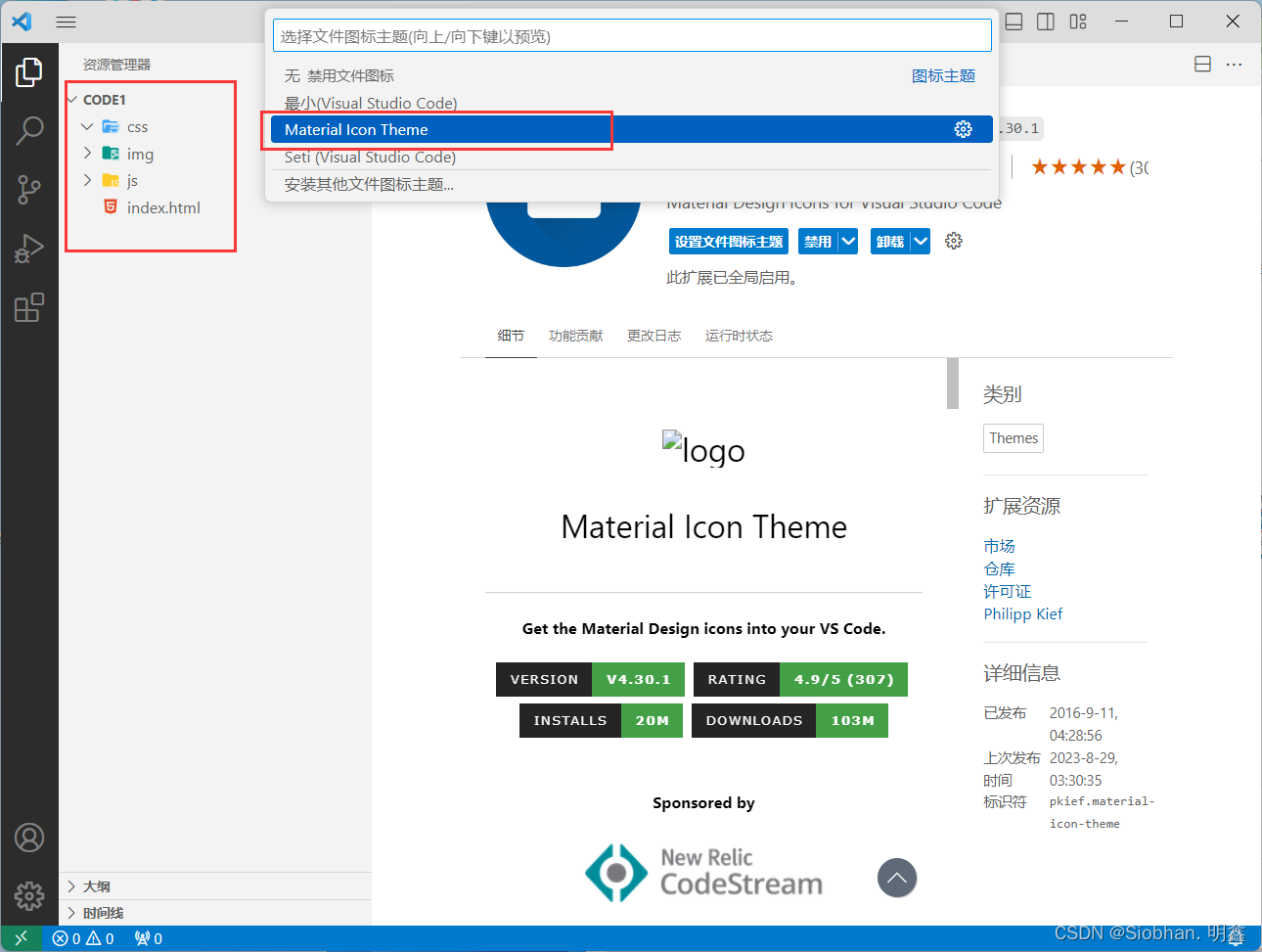
Task: Click the 设置文件图标主题 button
Action: [x=729, y=242]
